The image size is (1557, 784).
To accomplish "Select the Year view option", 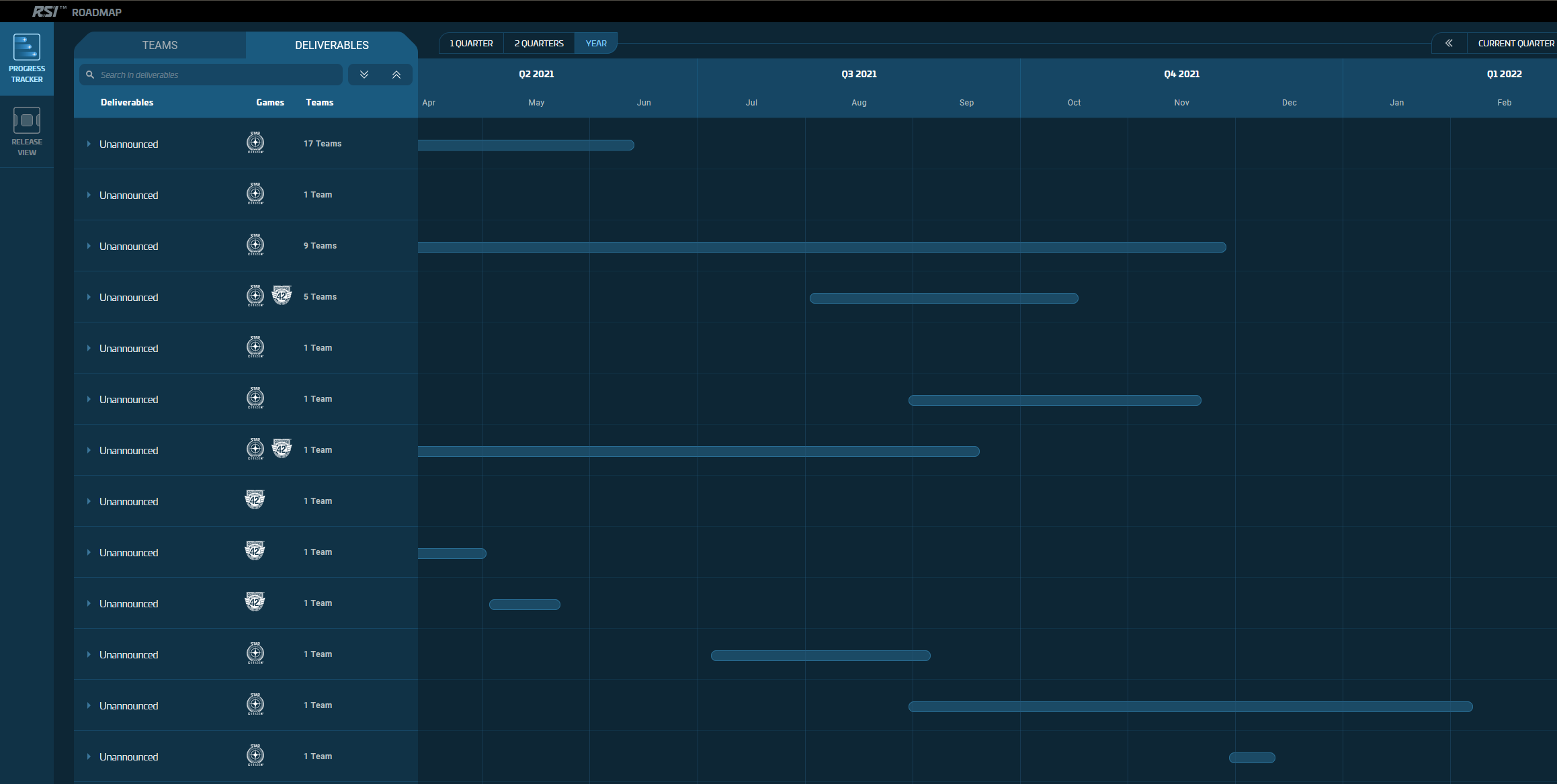I will tap(596, 43).
